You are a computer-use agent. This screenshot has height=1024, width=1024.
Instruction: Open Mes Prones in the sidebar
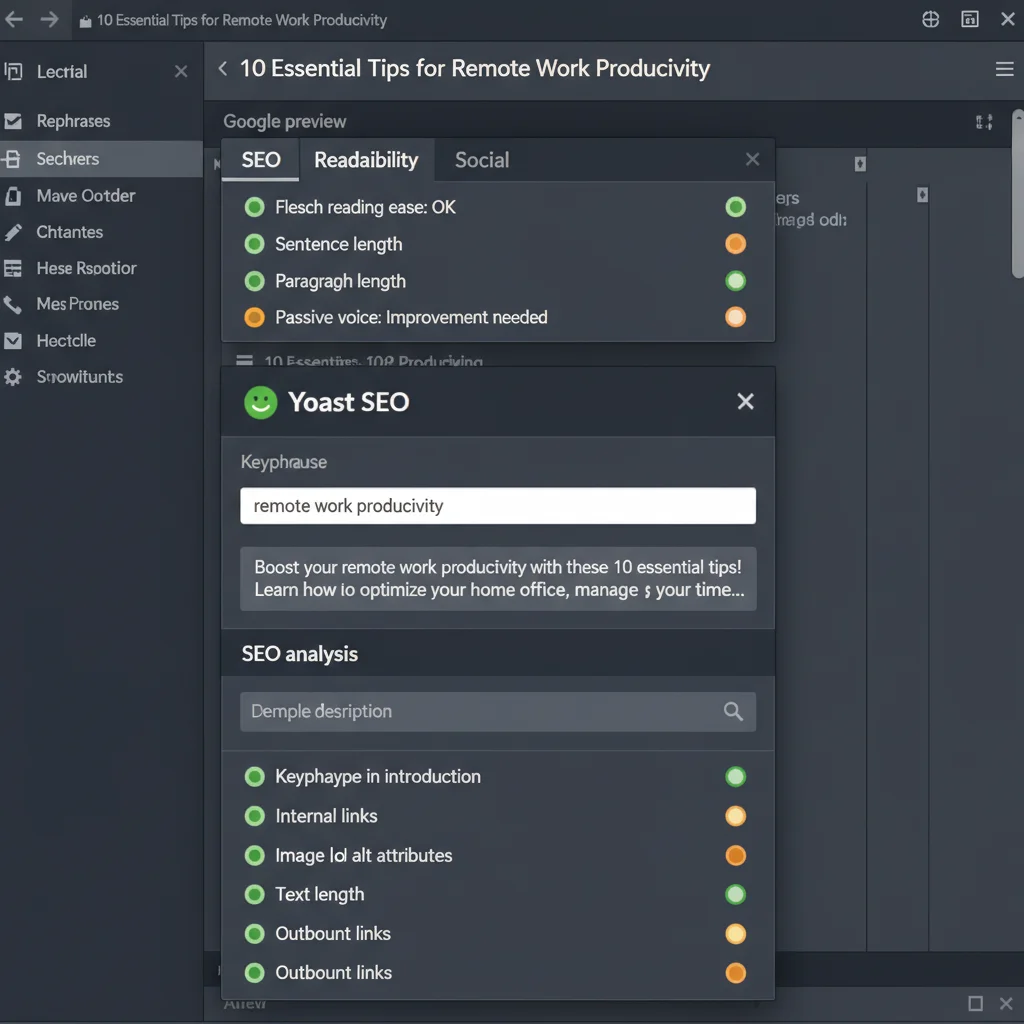(x=101, y=304)
